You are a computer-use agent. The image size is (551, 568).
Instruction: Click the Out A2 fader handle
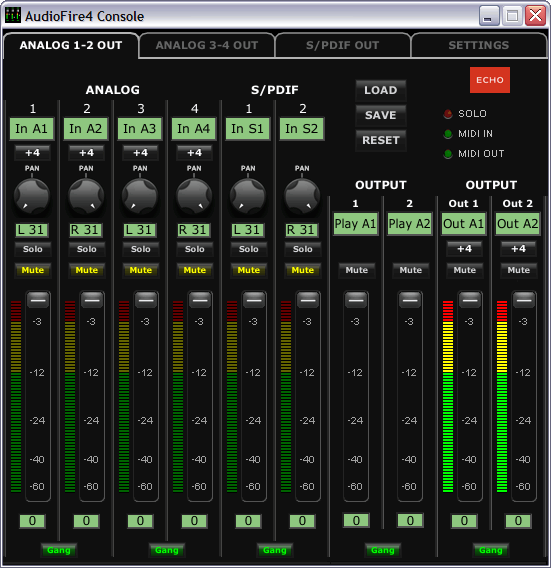tap(524, 300)
